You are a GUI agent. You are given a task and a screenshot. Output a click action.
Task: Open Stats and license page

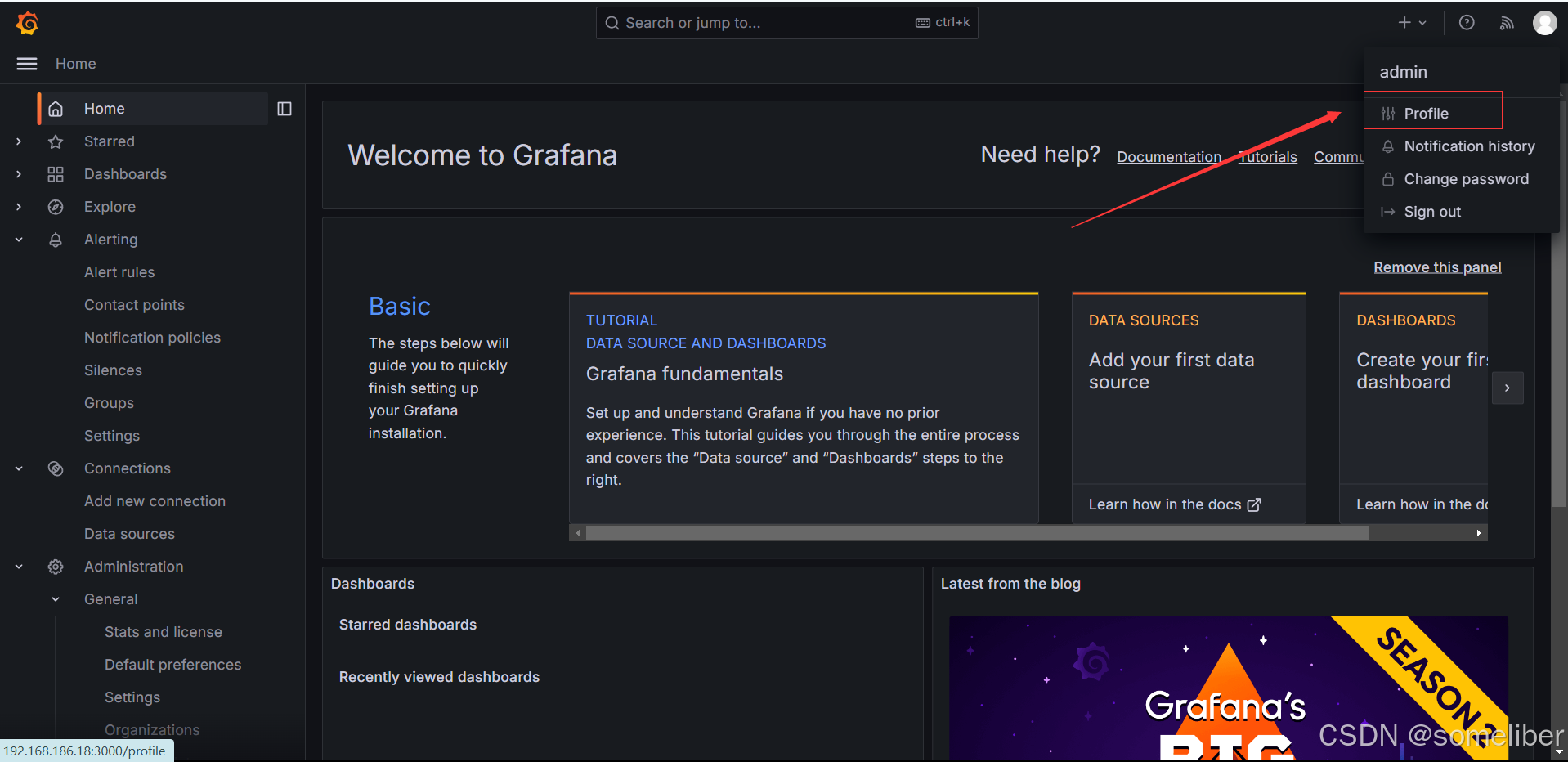click(x=164, y=632)
